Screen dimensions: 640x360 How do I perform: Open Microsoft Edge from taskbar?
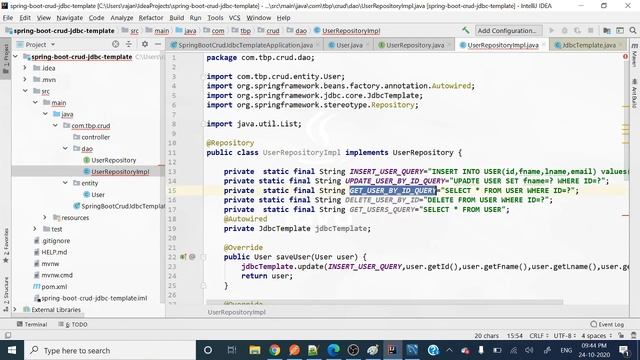click(x=333, y=350)
